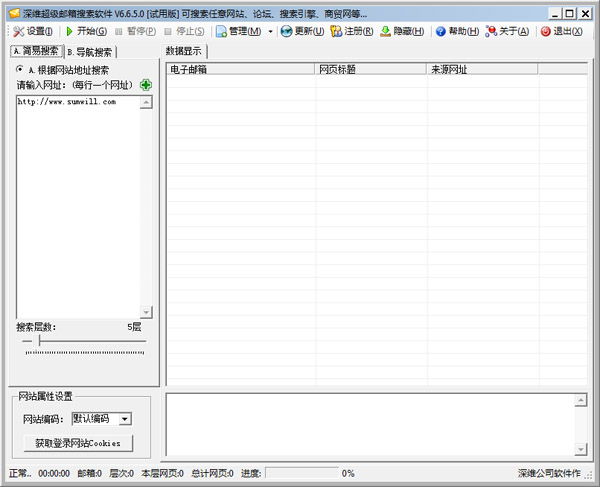The image size is (600, 487).
Task: Click the green plus add-URL icon
Action: tap(146, 85)
